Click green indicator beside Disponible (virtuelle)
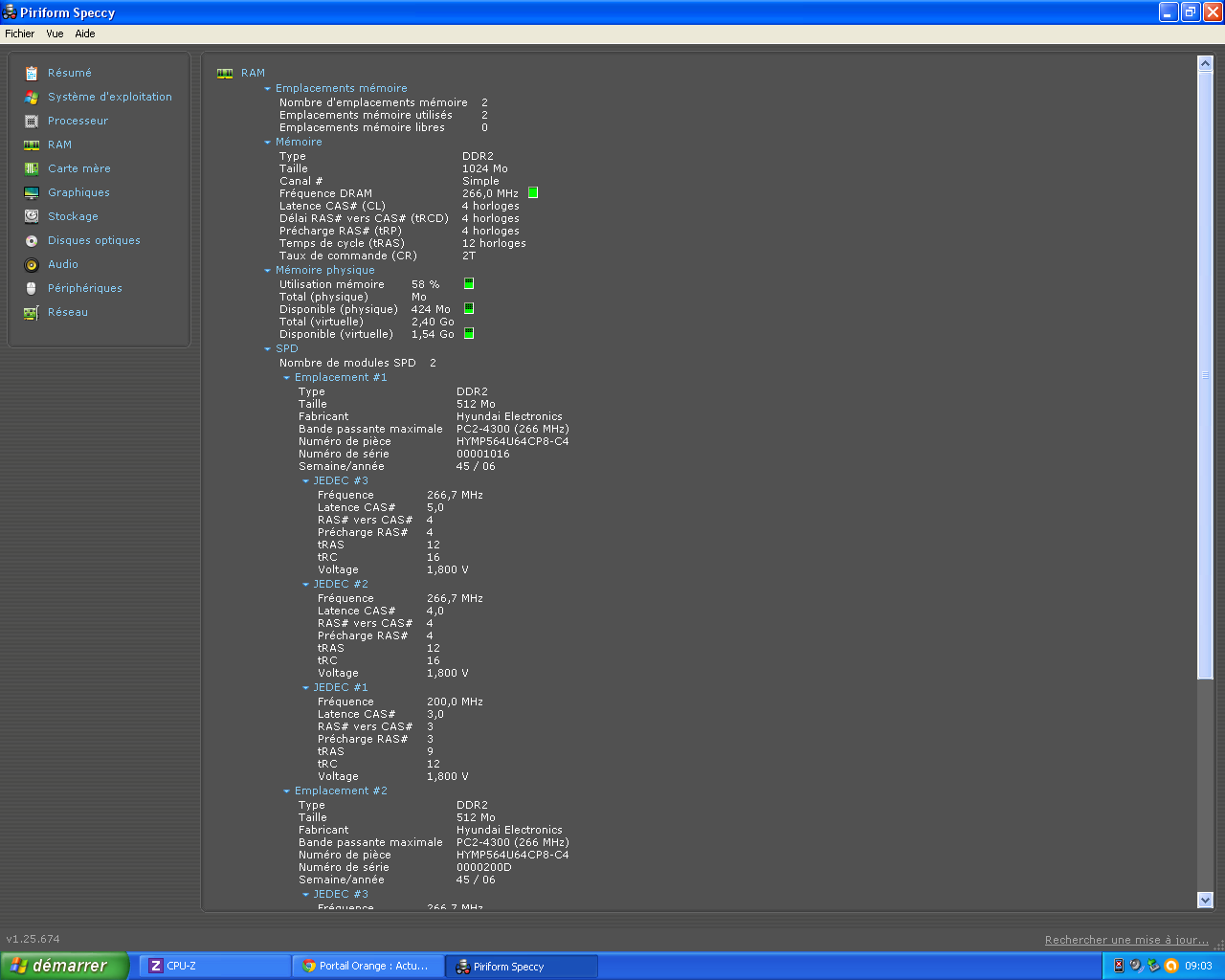Viewport: 1225px width, 980px height. click(x=469, y=333)
